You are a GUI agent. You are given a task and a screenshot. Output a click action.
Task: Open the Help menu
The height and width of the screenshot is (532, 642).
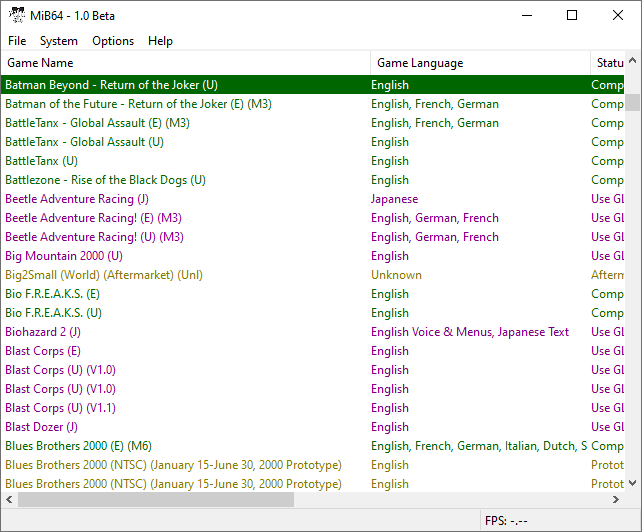[160, 41]
